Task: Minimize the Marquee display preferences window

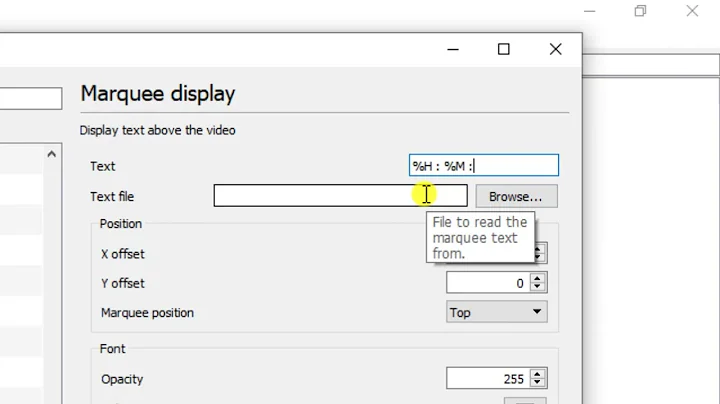Action: pyautogui.click(x=453, y=49)
